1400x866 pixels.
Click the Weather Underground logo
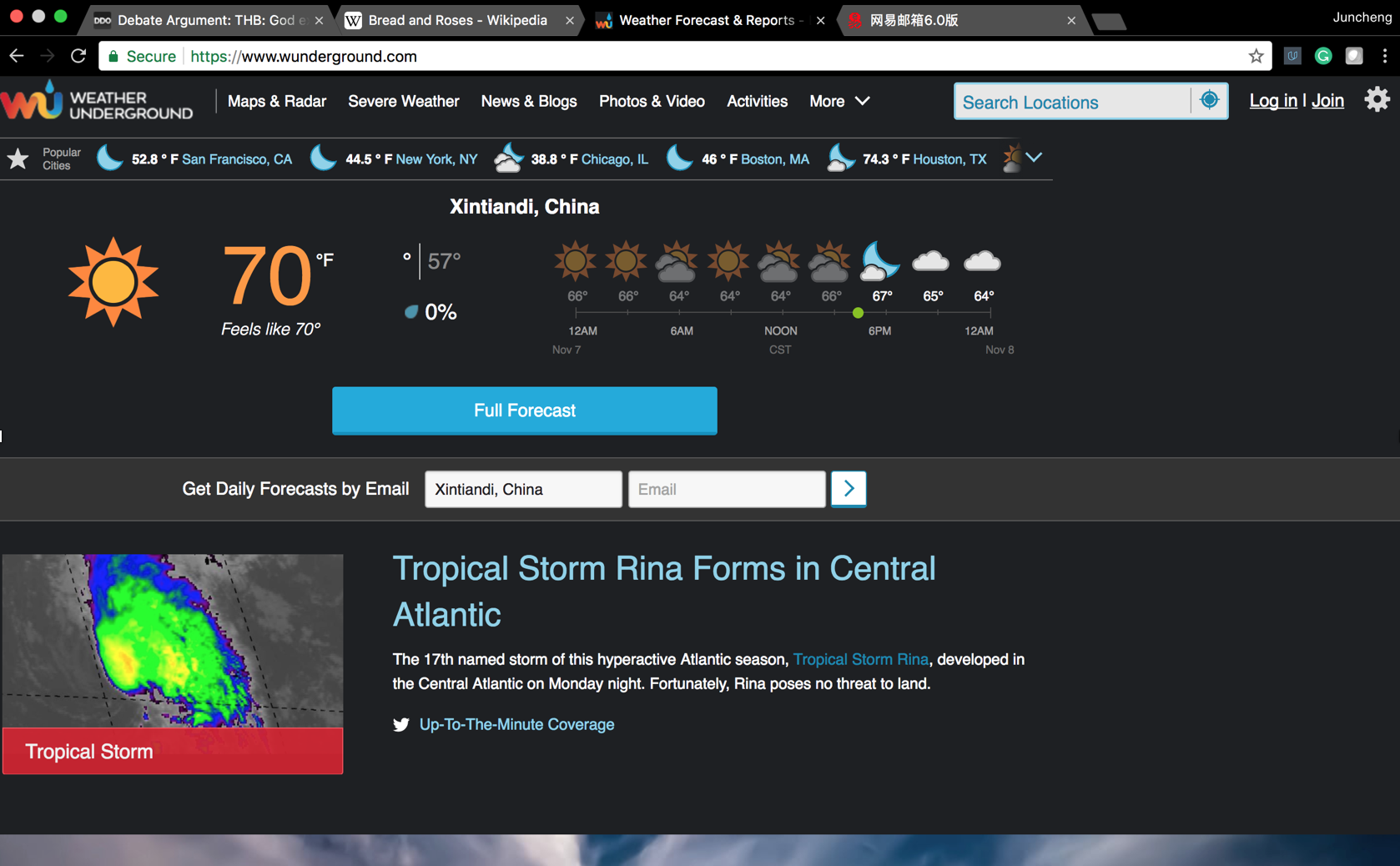point(97,101)
